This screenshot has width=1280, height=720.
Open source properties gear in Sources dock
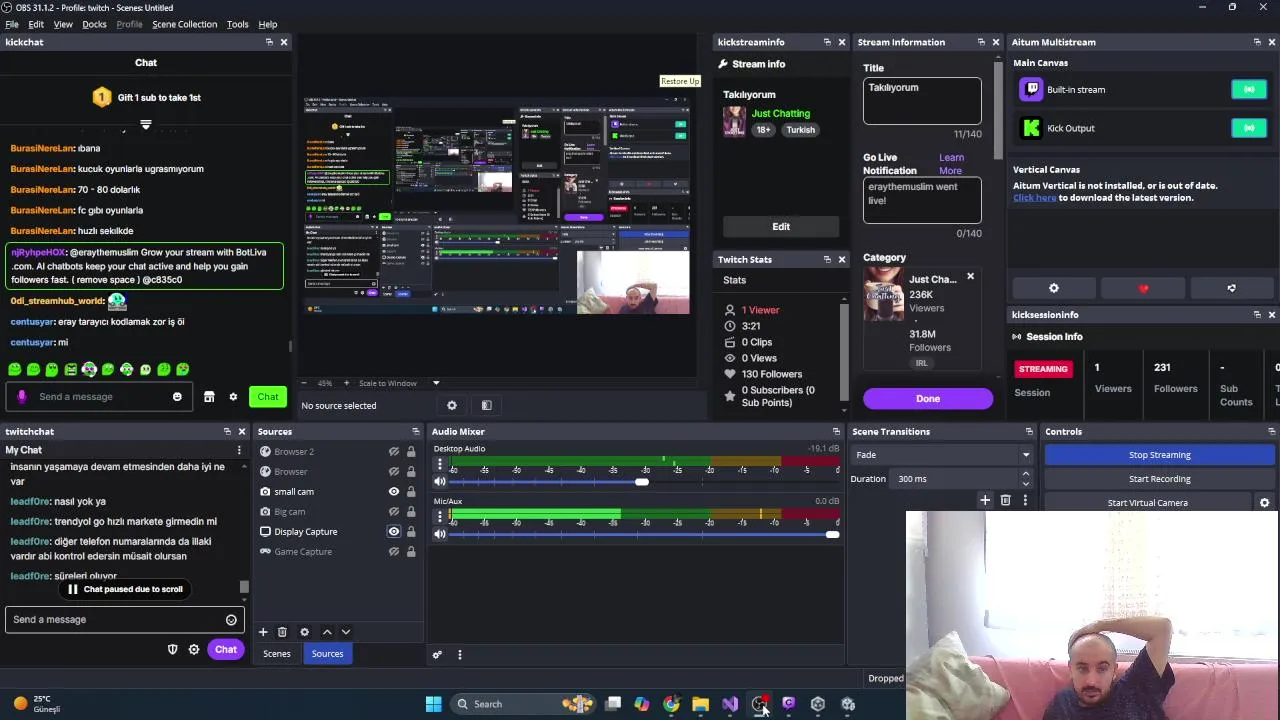pos(304,632)
